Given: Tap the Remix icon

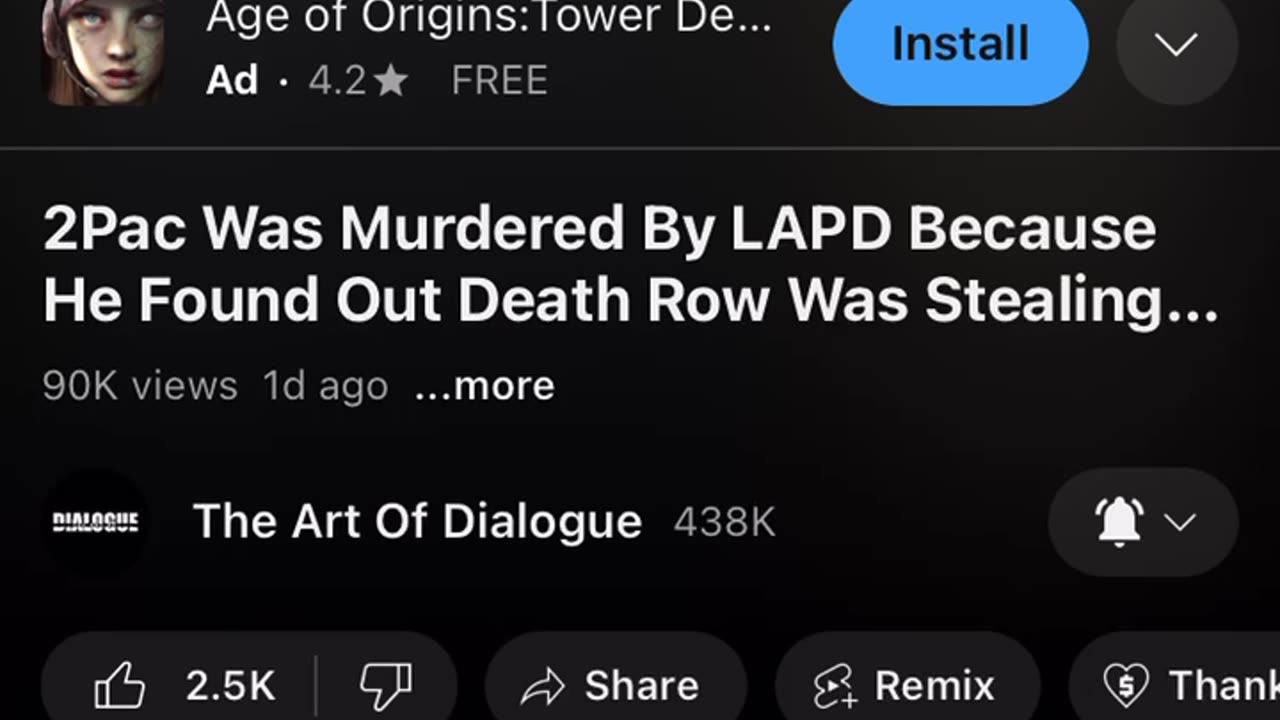Looking at the screenshot, I should pyautogui.click(x=834, y=686).
